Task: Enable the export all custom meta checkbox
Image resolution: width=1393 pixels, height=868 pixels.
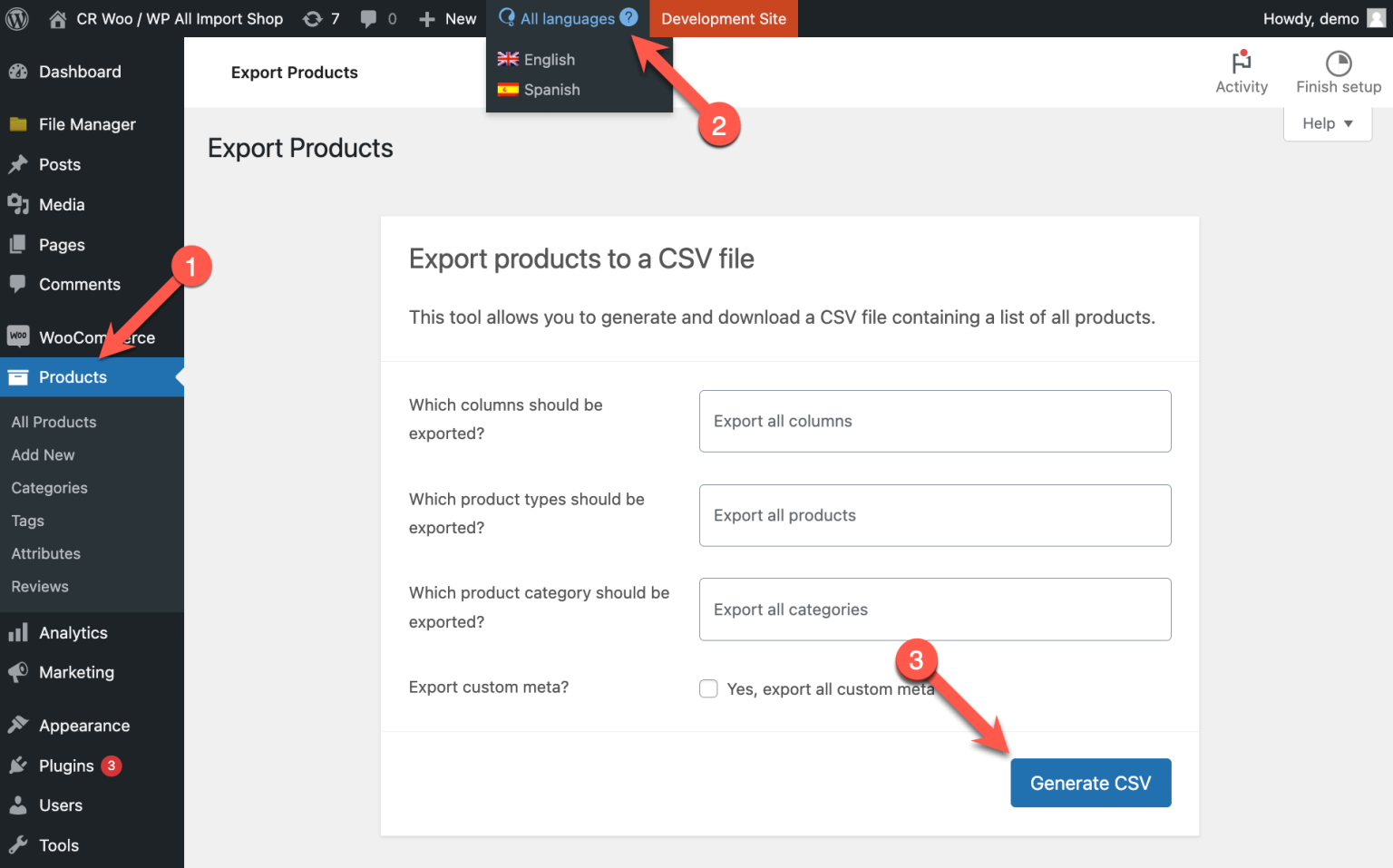Action: [708, 688]
